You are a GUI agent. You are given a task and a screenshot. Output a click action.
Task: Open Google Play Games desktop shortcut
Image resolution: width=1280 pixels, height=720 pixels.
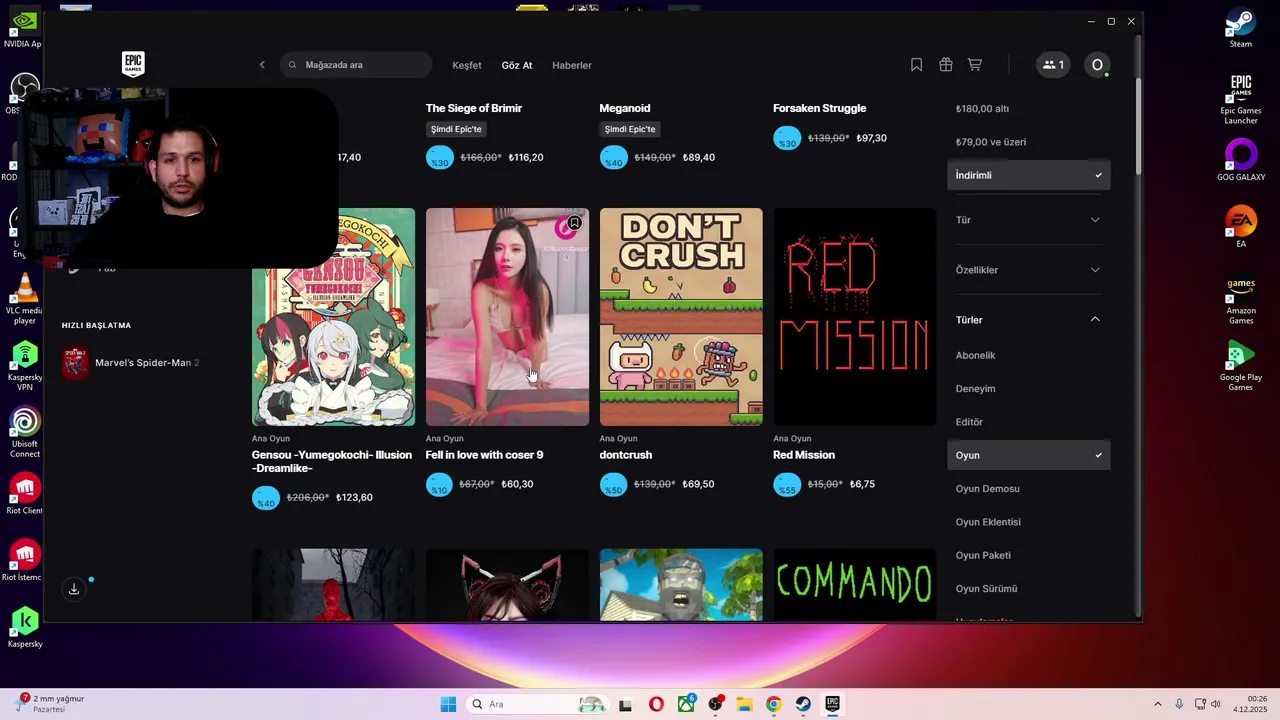coord(1240,366)
